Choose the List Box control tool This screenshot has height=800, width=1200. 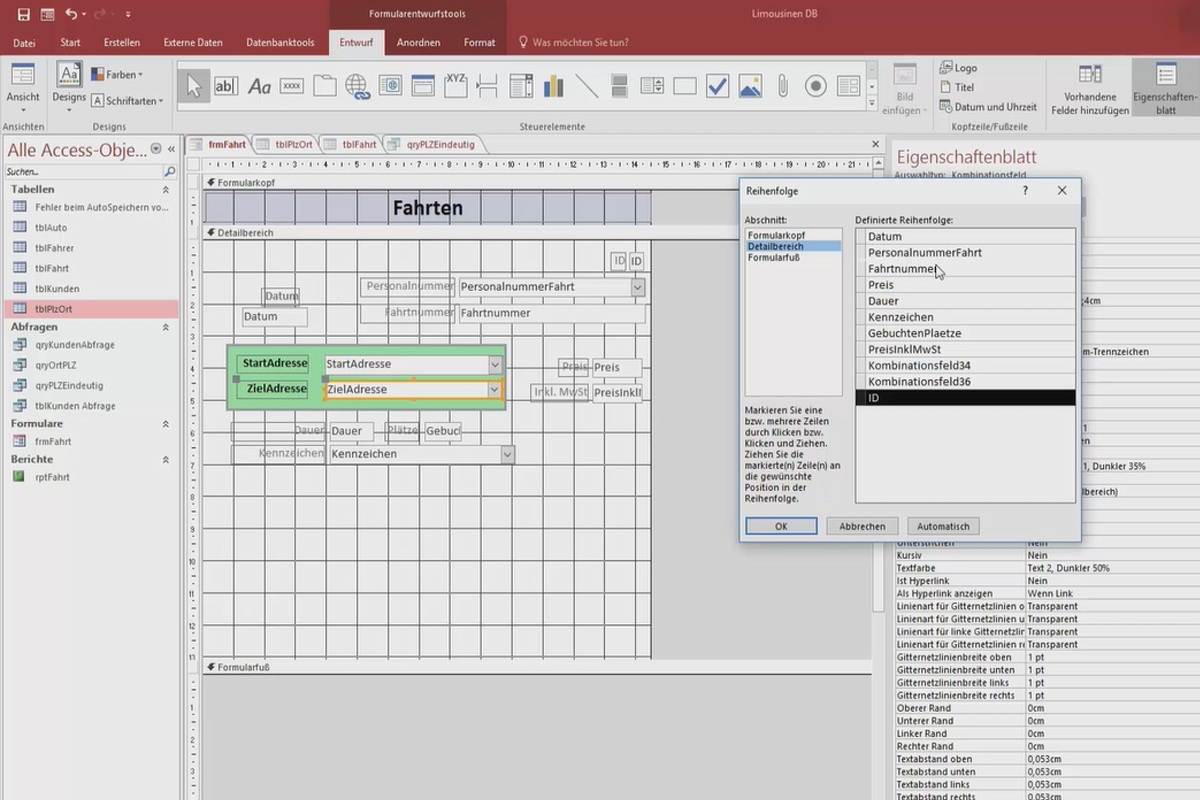pos(652,87)
